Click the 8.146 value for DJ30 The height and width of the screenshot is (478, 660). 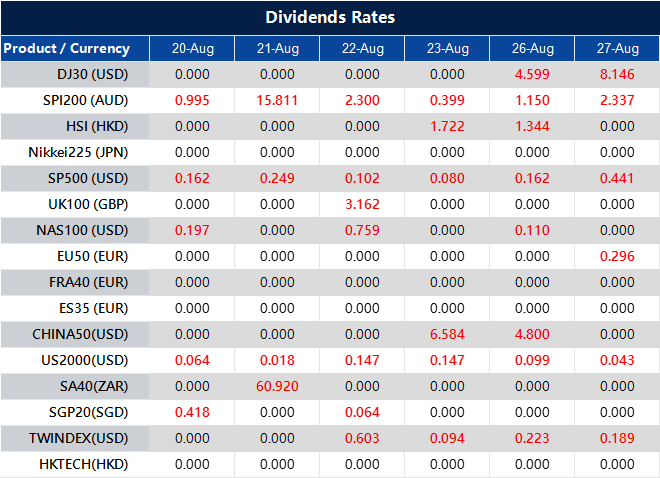[617, 74]
